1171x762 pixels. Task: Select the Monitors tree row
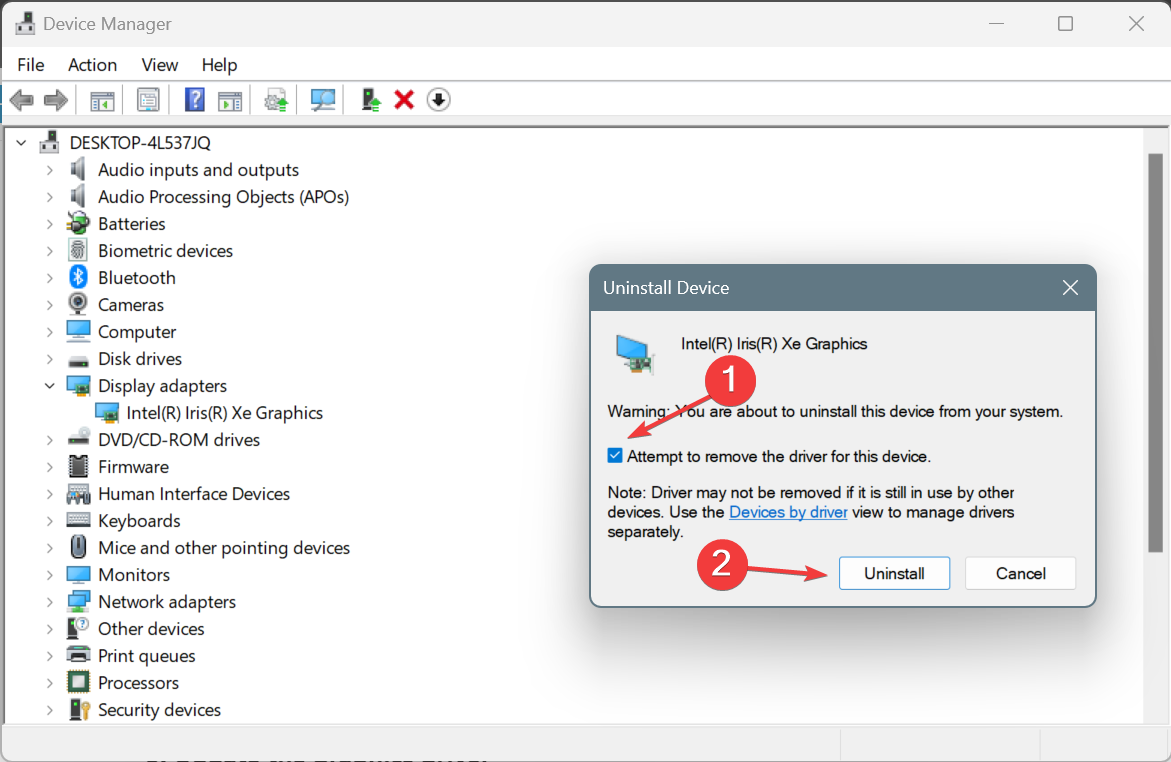(x=134, y=574)
